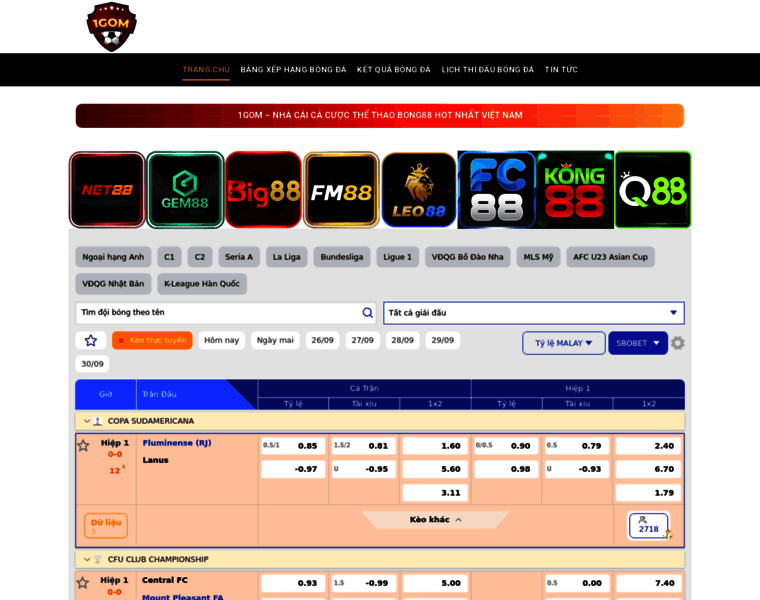Select the Ngày mai date tab
Viewport: 760px width, 600px height.
click(x=275, y=340)
